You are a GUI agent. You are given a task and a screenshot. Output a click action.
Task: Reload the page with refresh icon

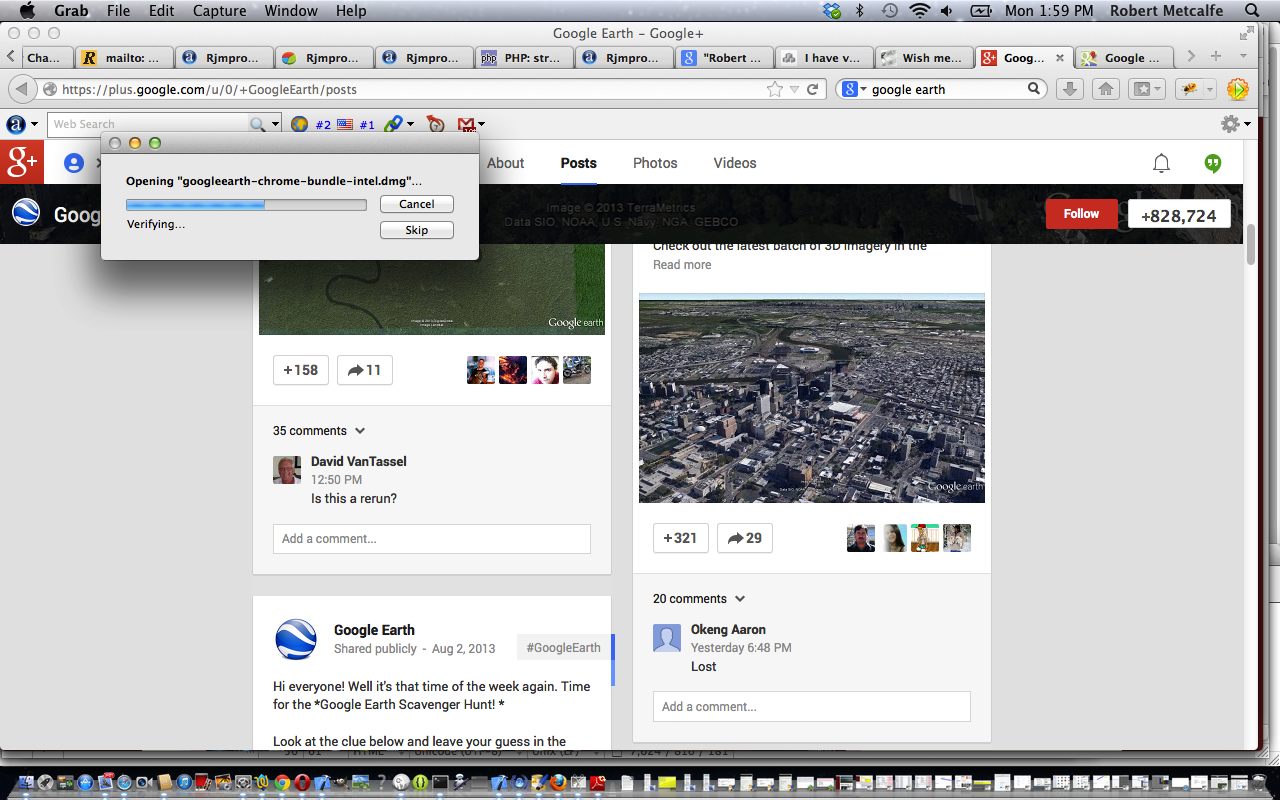pyautogui.click(x=813, y=89)
